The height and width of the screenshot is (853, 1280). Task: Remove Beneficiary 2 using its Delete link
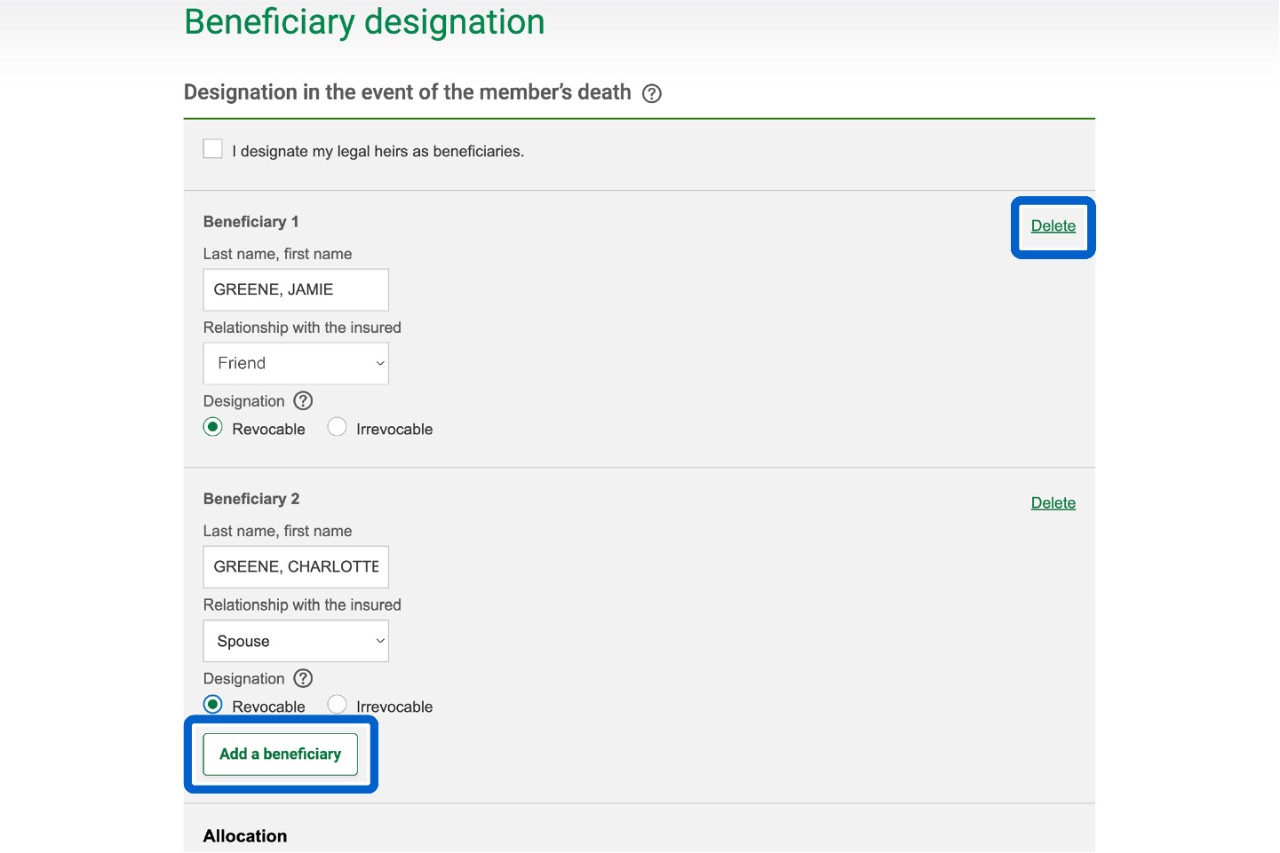1053,503
